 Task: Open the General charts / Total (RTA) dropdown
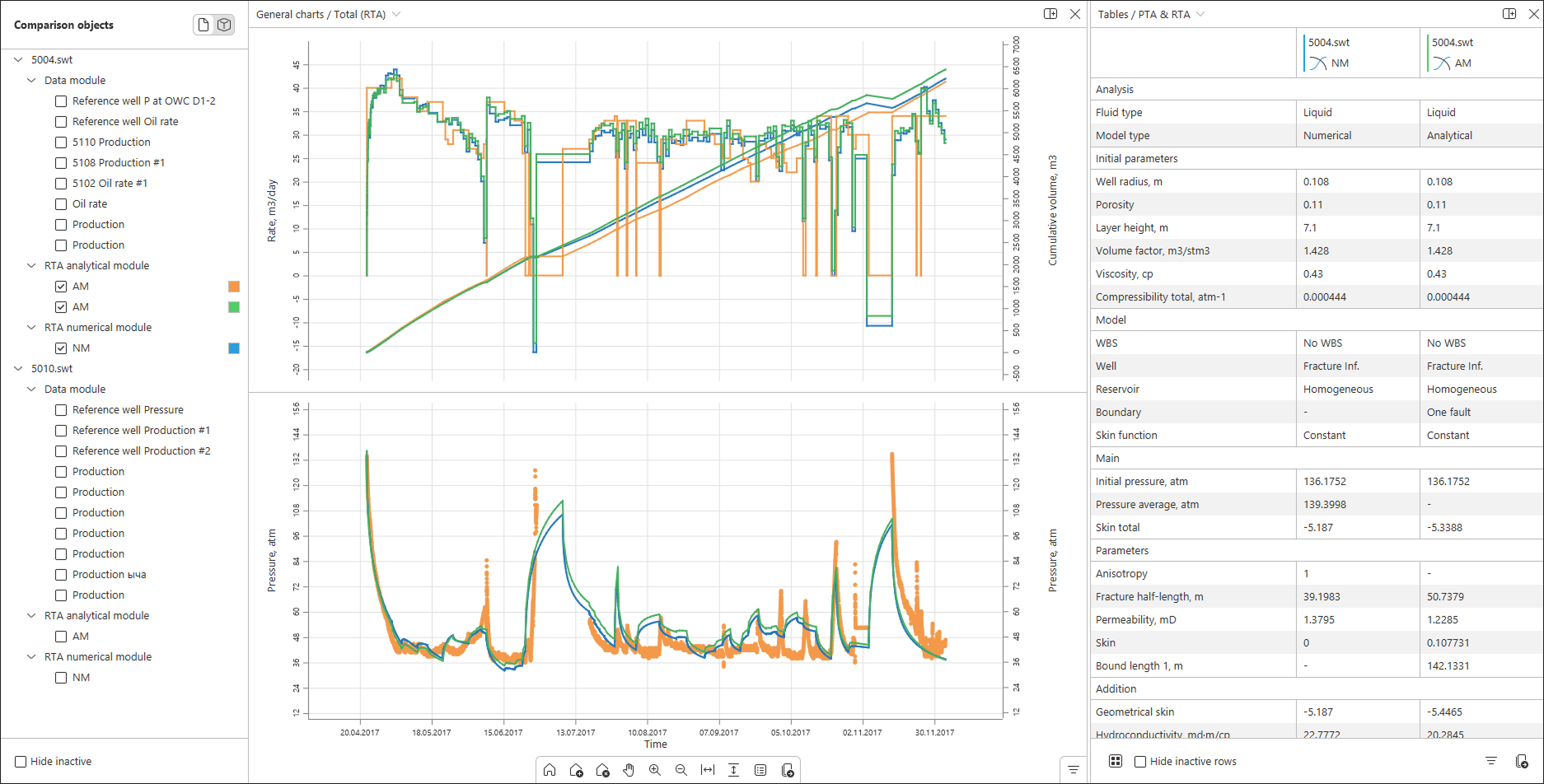[396, 14]
